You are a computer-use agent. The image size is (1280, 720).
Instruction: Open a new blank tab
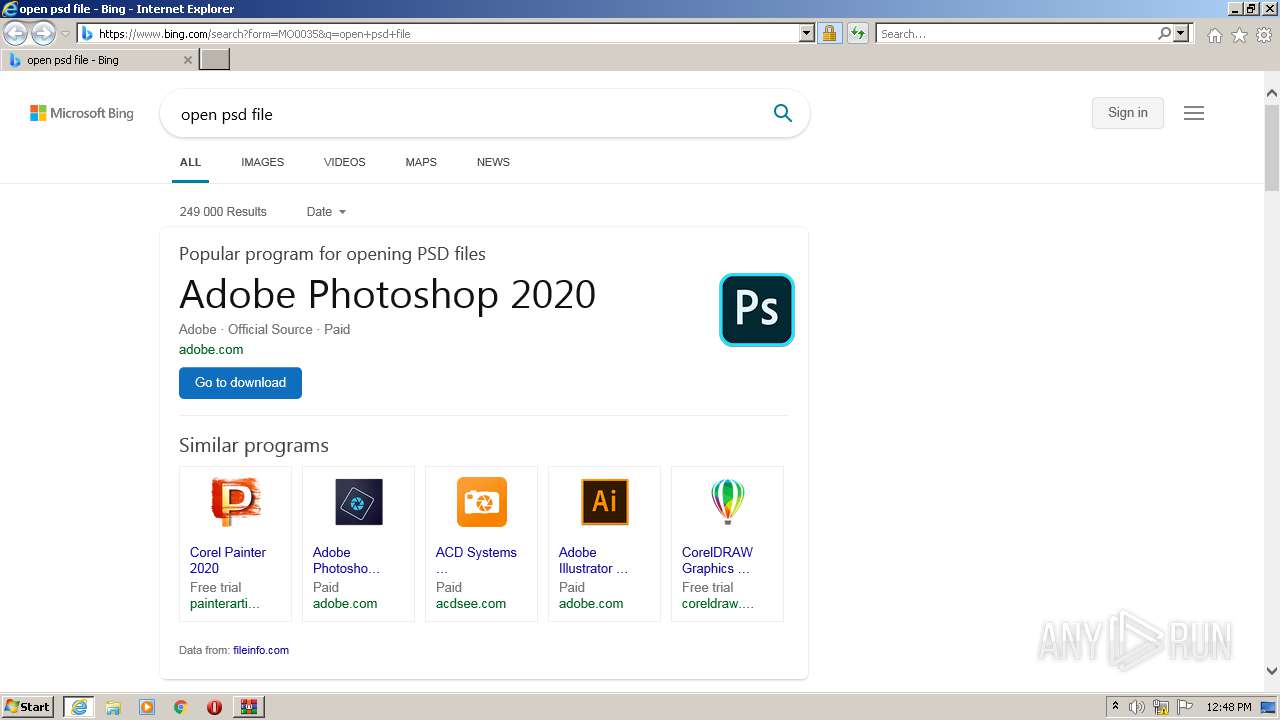(x=215, y=60)
